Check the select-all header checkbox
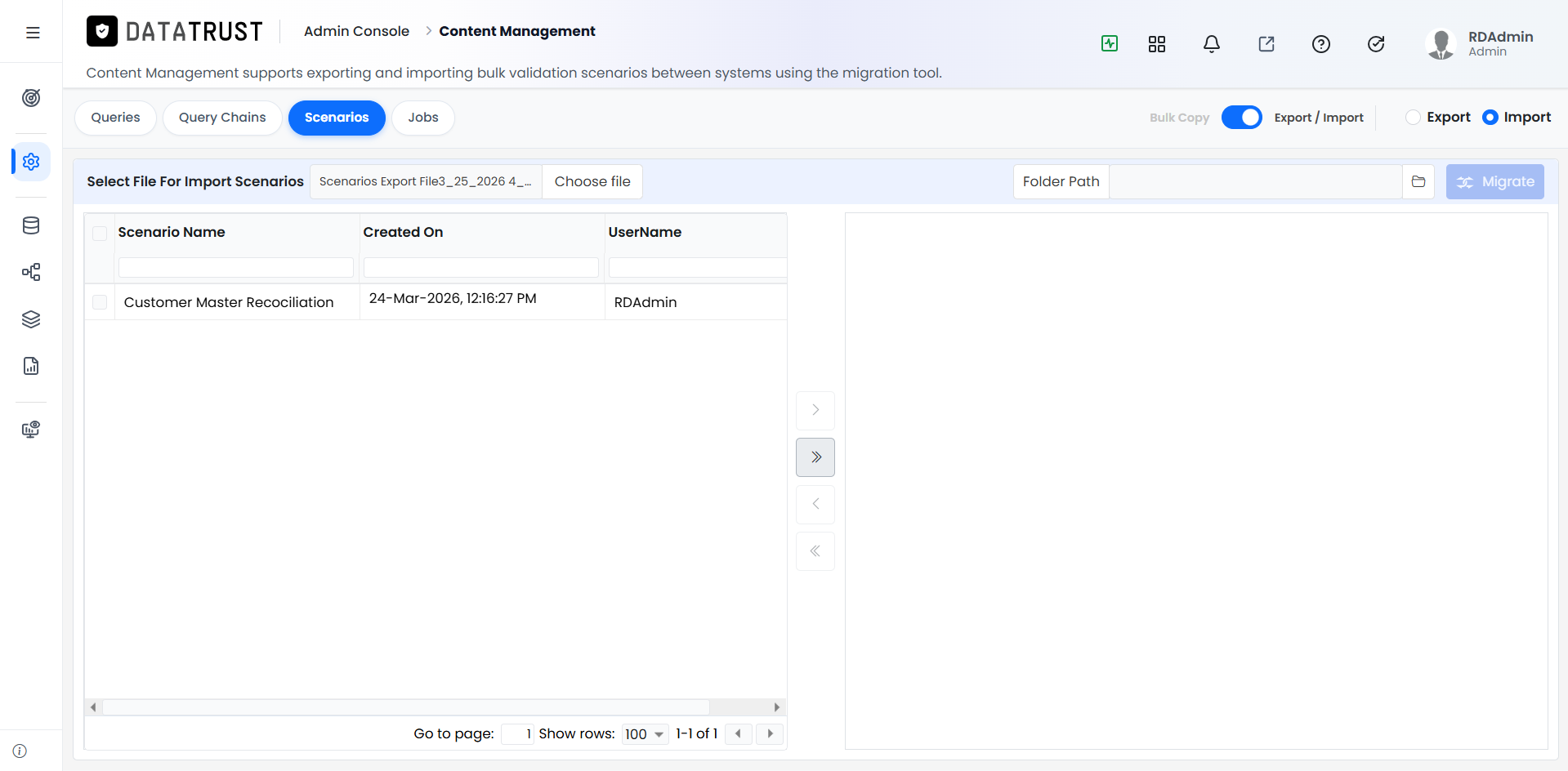Screen dimensions: 1568x771 [100, 234]
